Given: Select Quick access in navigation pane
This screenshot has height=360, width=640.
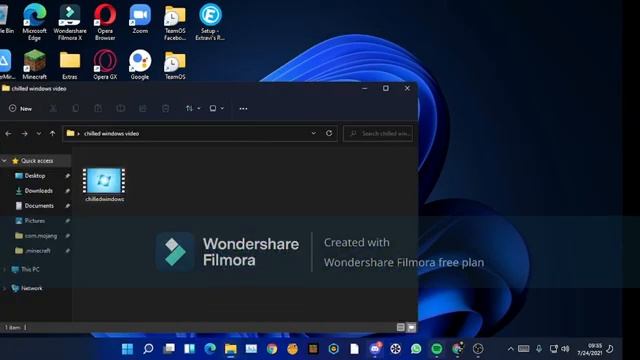Looking at the screenshot, I should point(37,161).
